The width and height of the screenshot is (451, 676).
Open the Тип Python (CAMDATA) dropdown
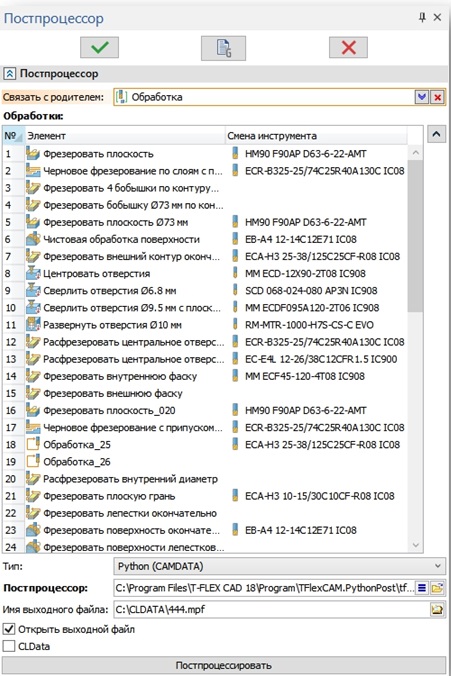click(x=279, y=566)
